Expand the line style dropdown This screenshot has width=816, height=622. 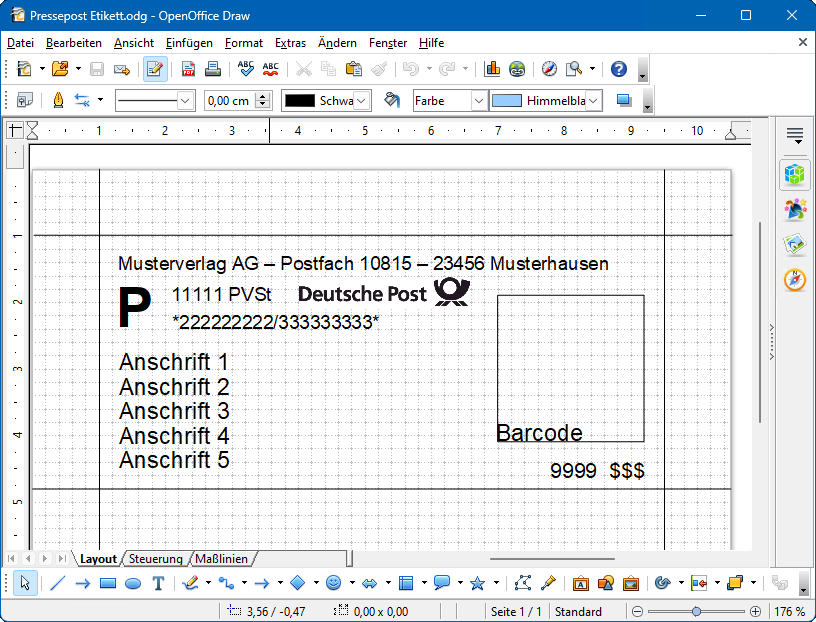[185, 100]
